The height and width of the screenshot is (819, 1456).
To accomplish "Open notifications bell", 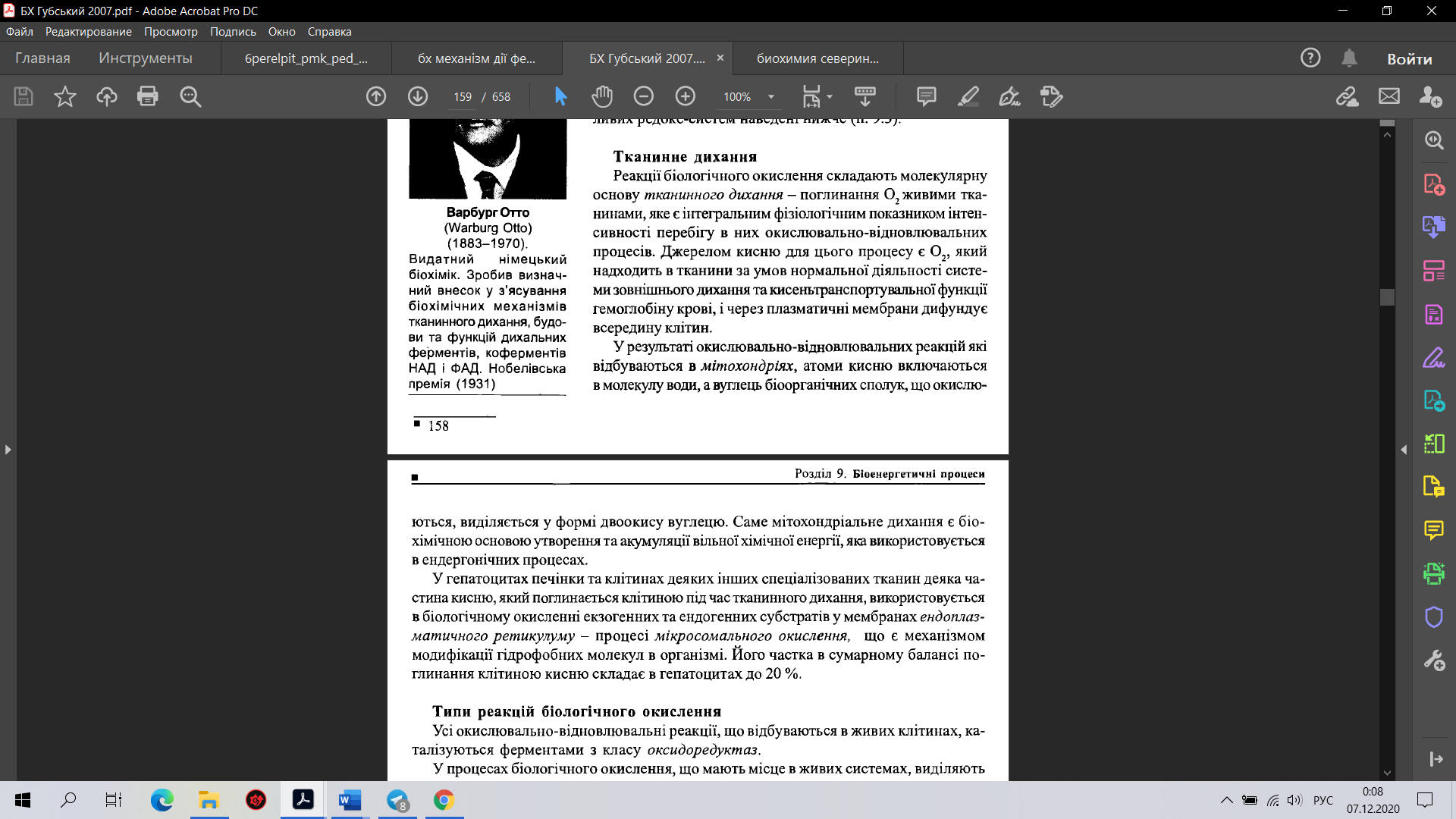I will tap(1349, 58).
